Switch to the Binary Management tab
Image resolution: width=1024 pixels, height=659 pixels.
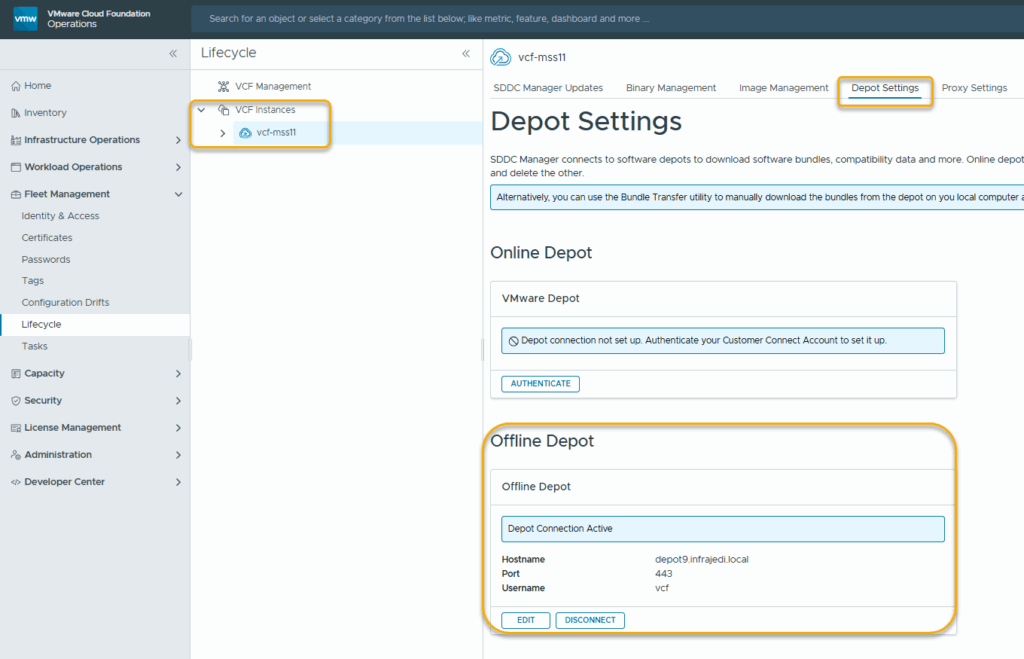671,88
